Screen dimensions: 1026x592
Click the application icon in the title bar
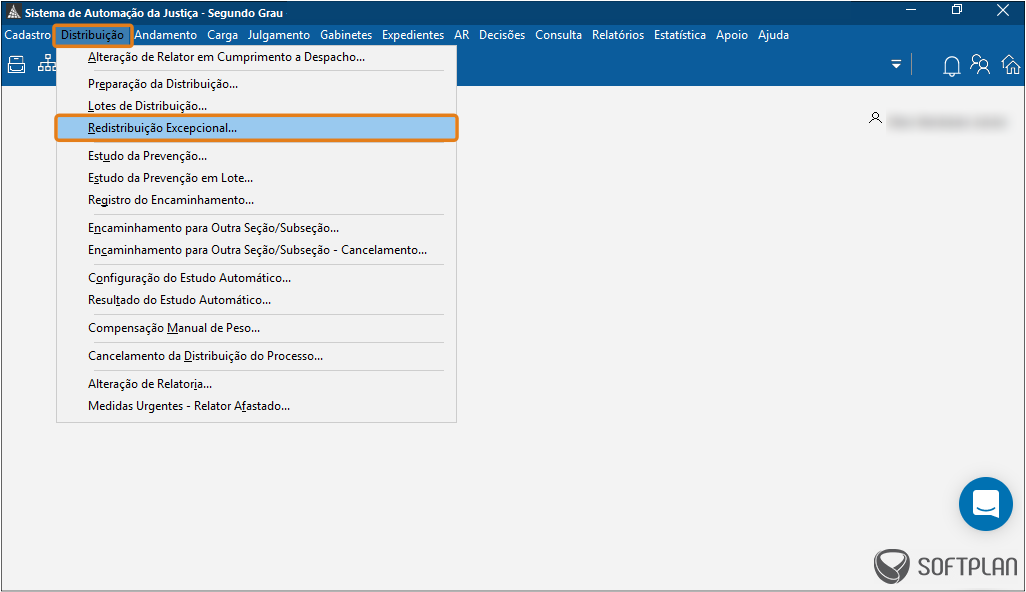(x=13, y=12)
